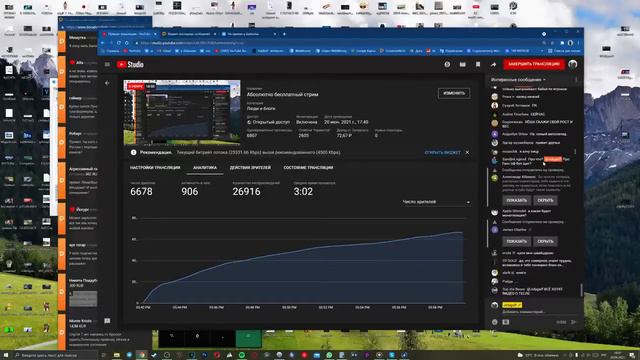Click the open widget link in recommendation

442,152
